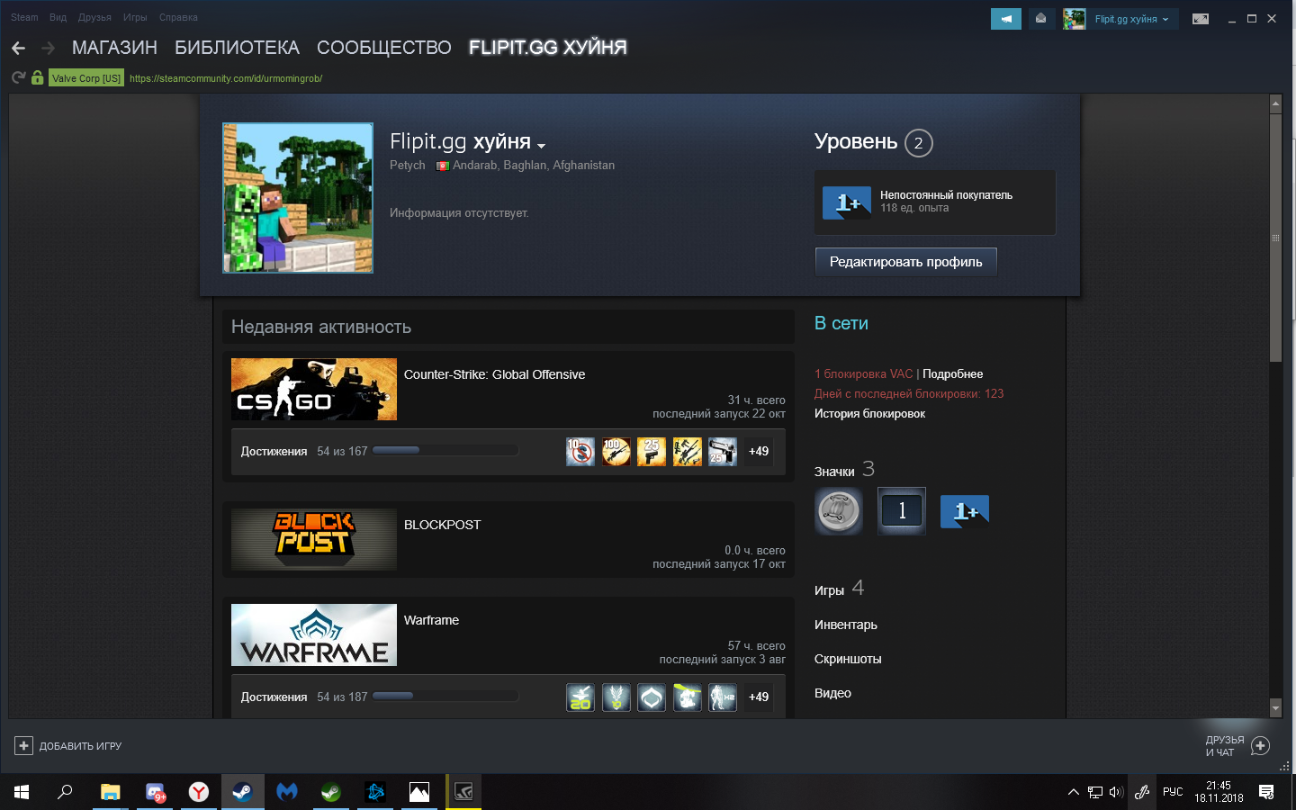
Task: Open the BLOCKPOST game banner
Action: [x=314, y=539]
